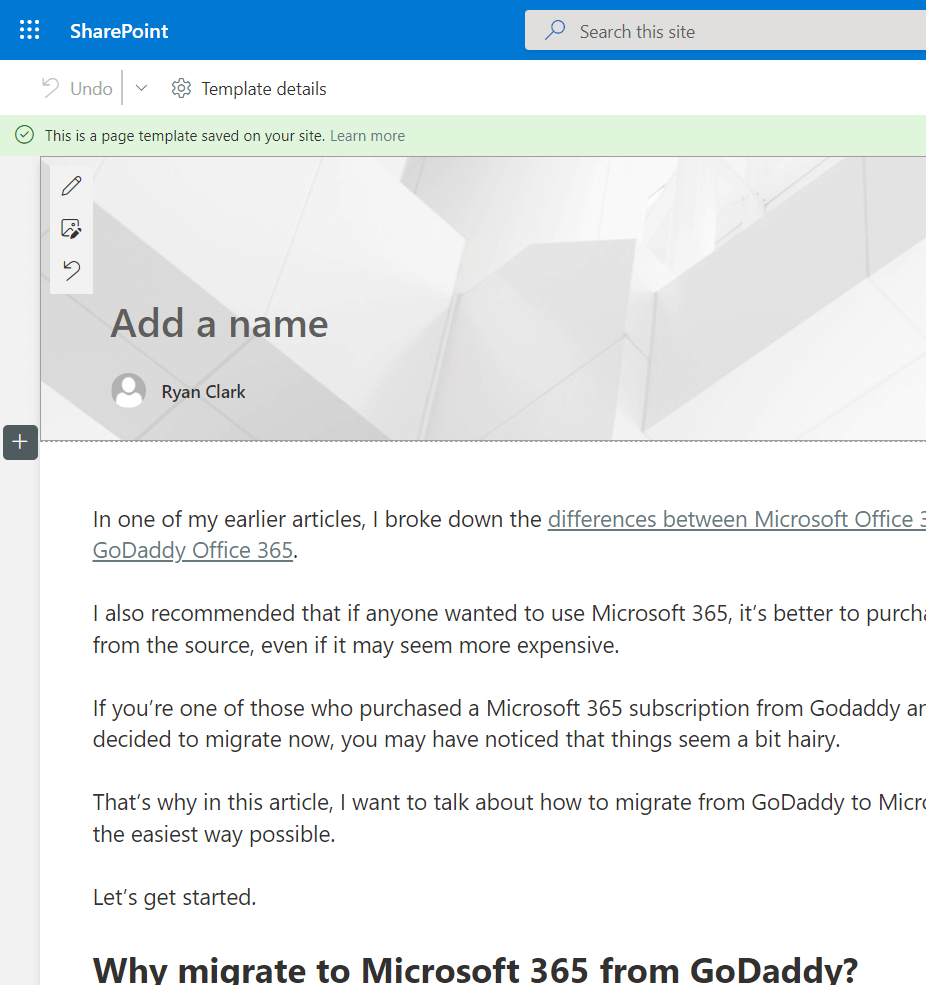This screenshot has width=926, height=985.
Task: Follow the Learn more link
Action: [368, 136]
